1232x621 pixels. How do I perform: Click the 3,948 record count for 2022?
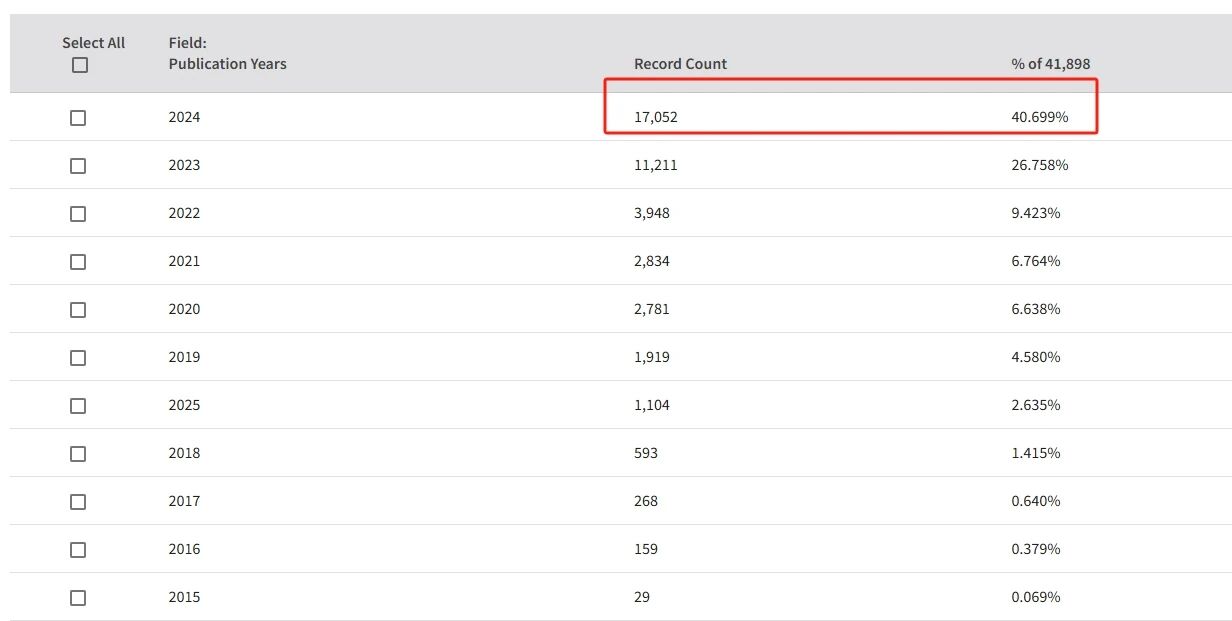point(652,213)
